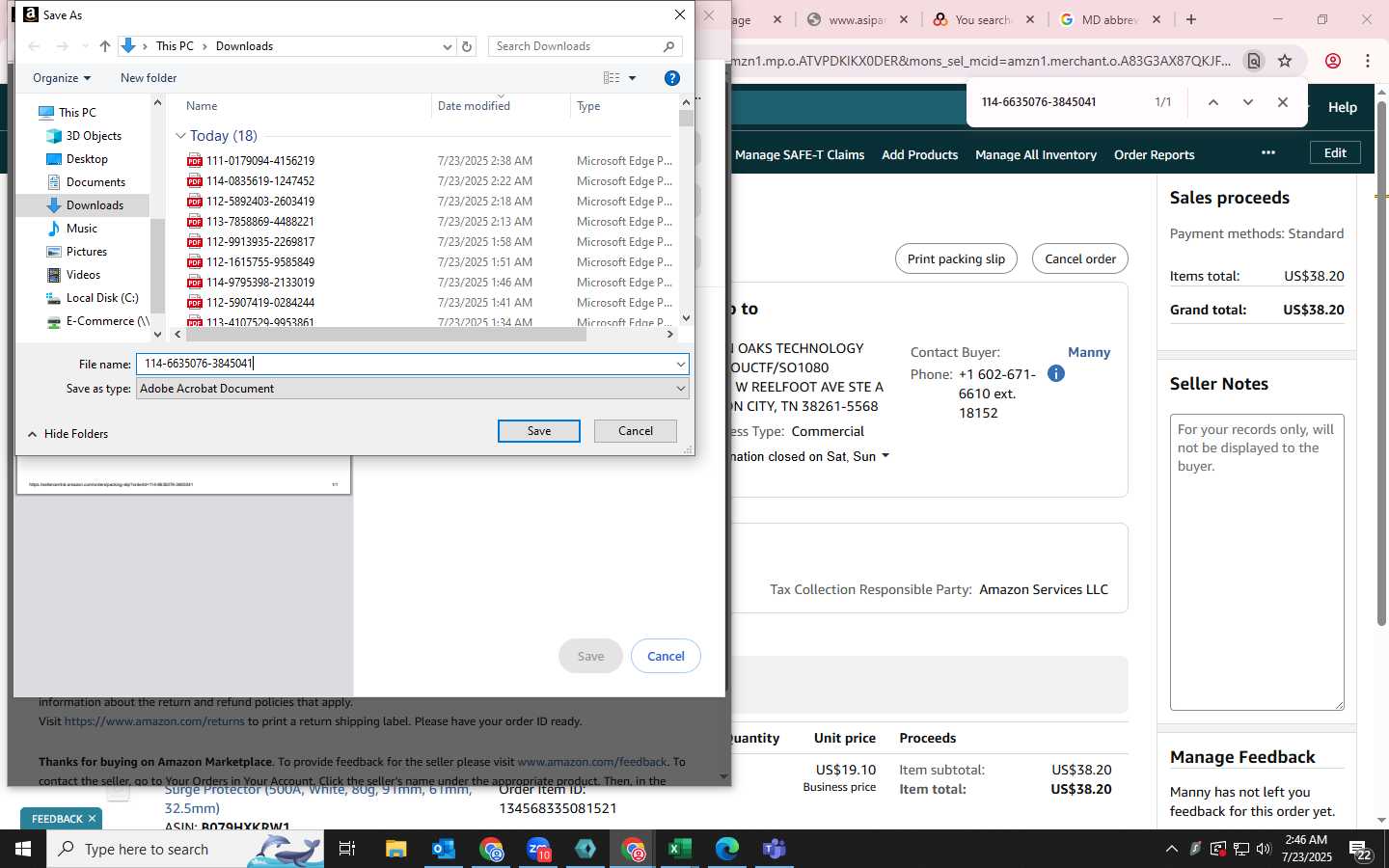Open a new Chrome tab
This screenshot has width=1389, height=868.
[x=1191, y=19]
